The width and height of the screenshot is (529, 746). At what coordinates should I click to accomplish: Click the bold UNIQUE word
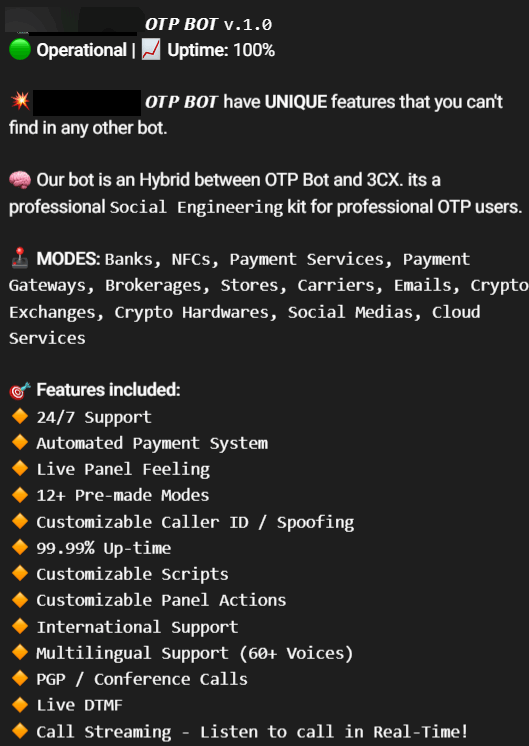tap(296, 101)
